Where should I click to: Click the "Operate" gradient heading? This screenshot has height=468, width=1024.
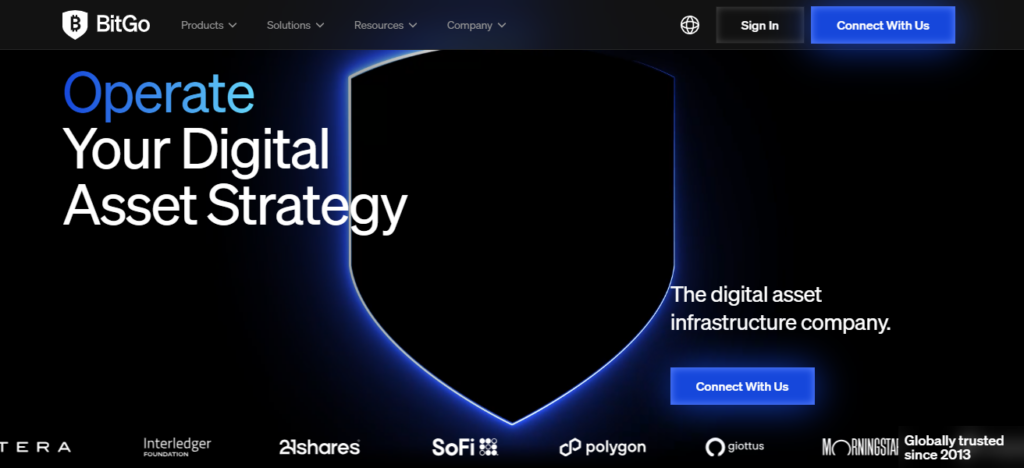(x=159, y=95)
